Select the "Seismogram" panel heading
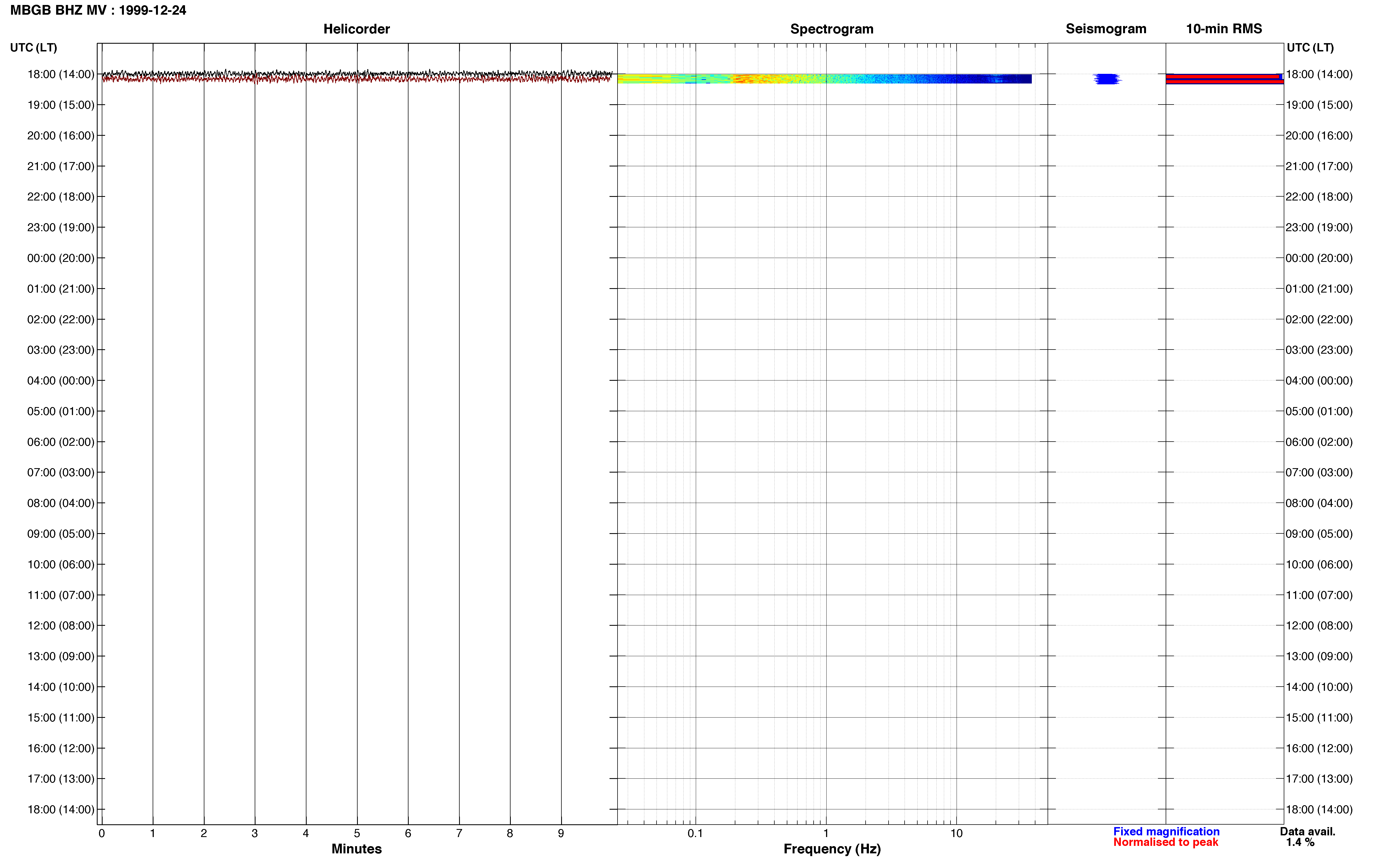 click(1106, 29)
